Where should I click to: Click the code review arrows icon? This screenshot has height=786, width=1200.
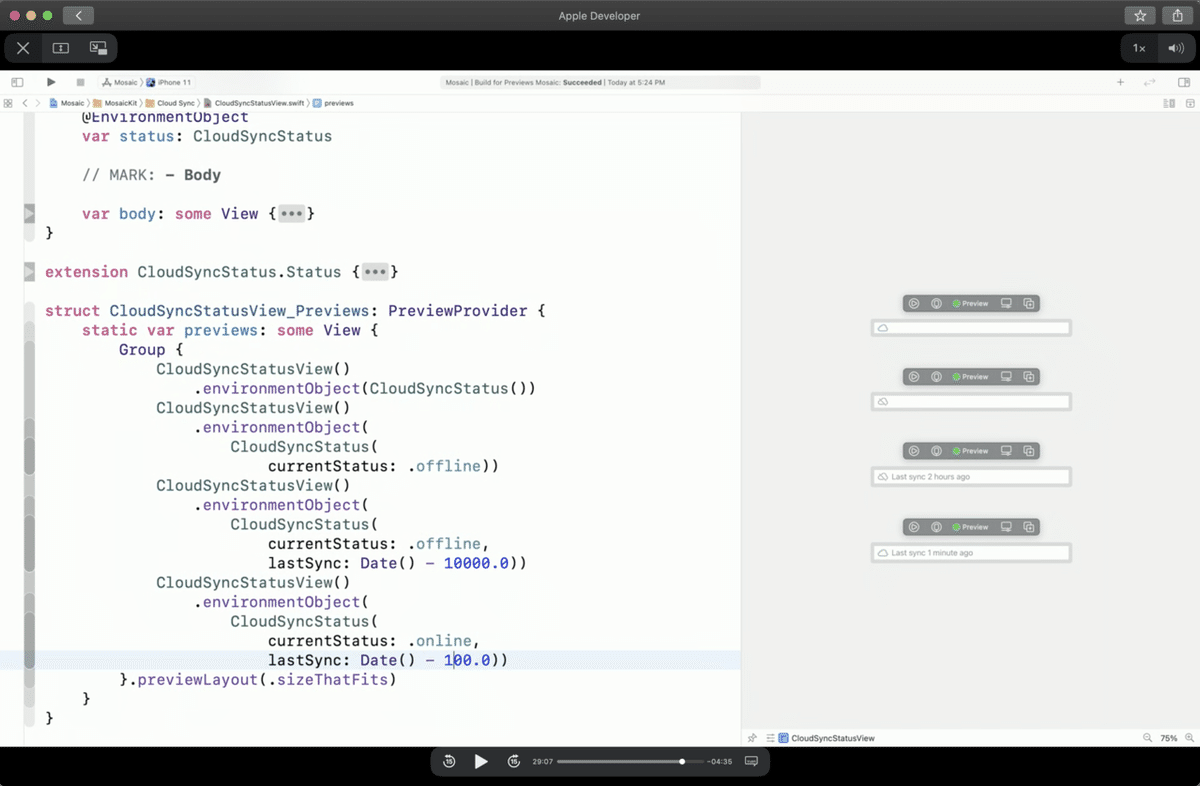1150,82
